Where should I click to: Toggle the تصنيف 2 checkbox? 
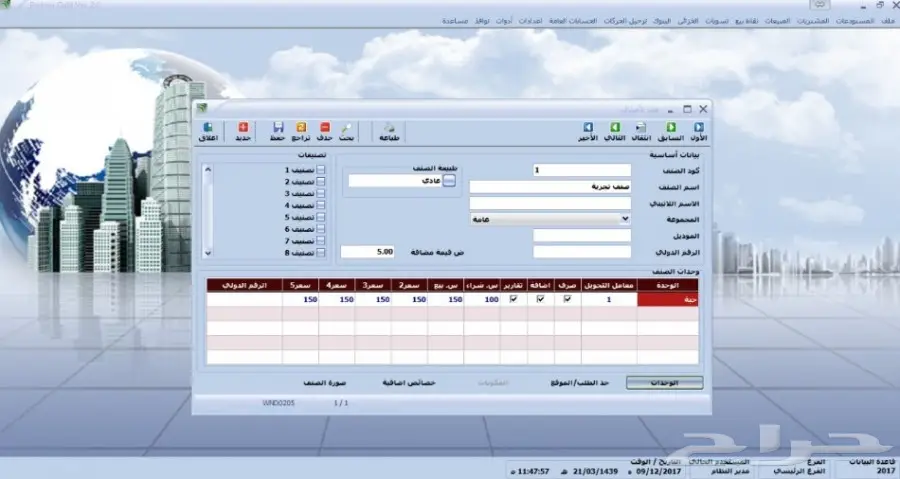click(x=320, y=182)
